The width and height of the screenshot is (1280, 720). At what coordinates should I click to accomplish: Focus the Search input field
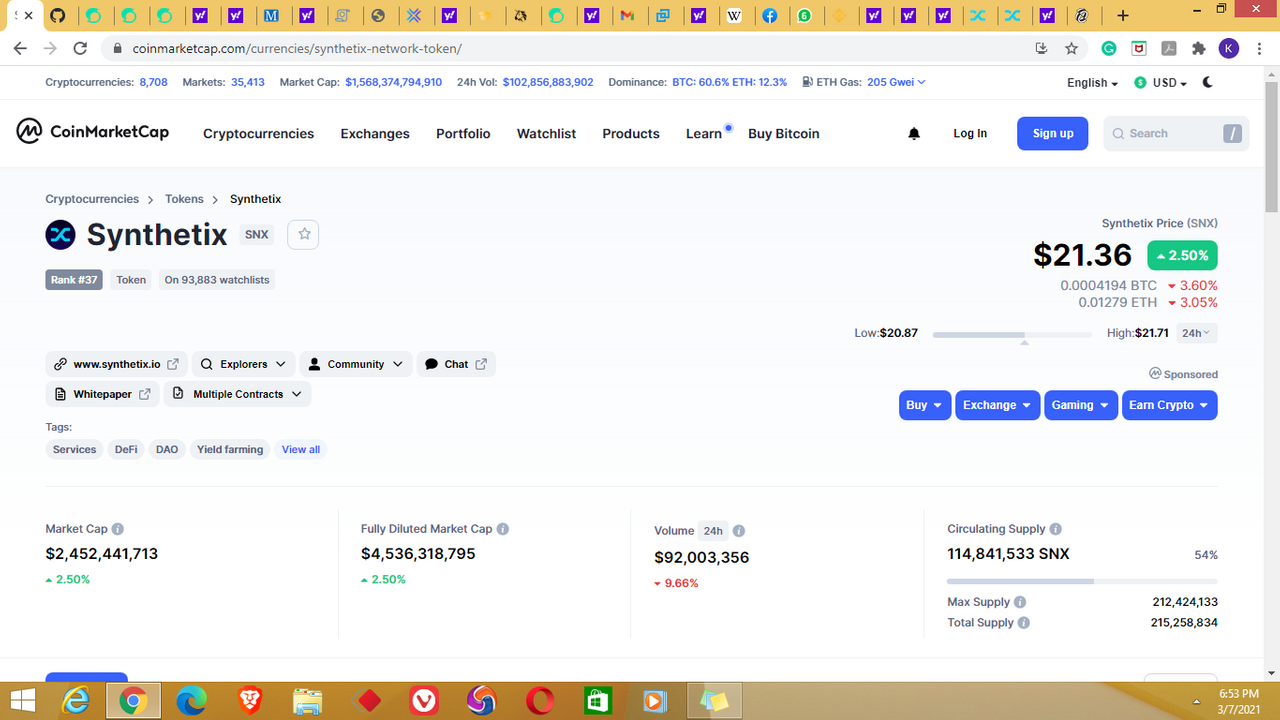(1176, 133)
